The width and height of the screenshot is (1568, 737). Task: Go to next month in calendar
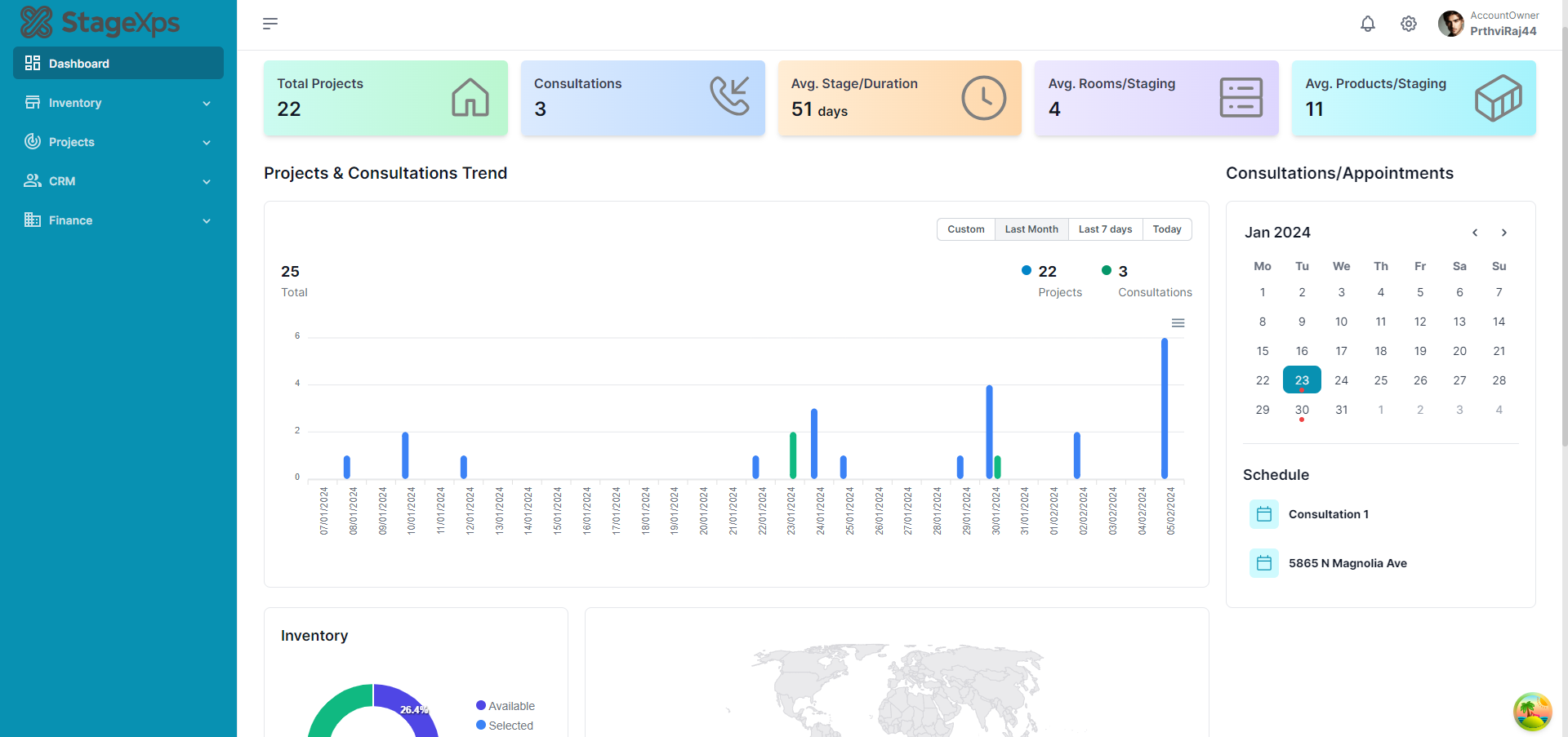[x=1503, y=233]
